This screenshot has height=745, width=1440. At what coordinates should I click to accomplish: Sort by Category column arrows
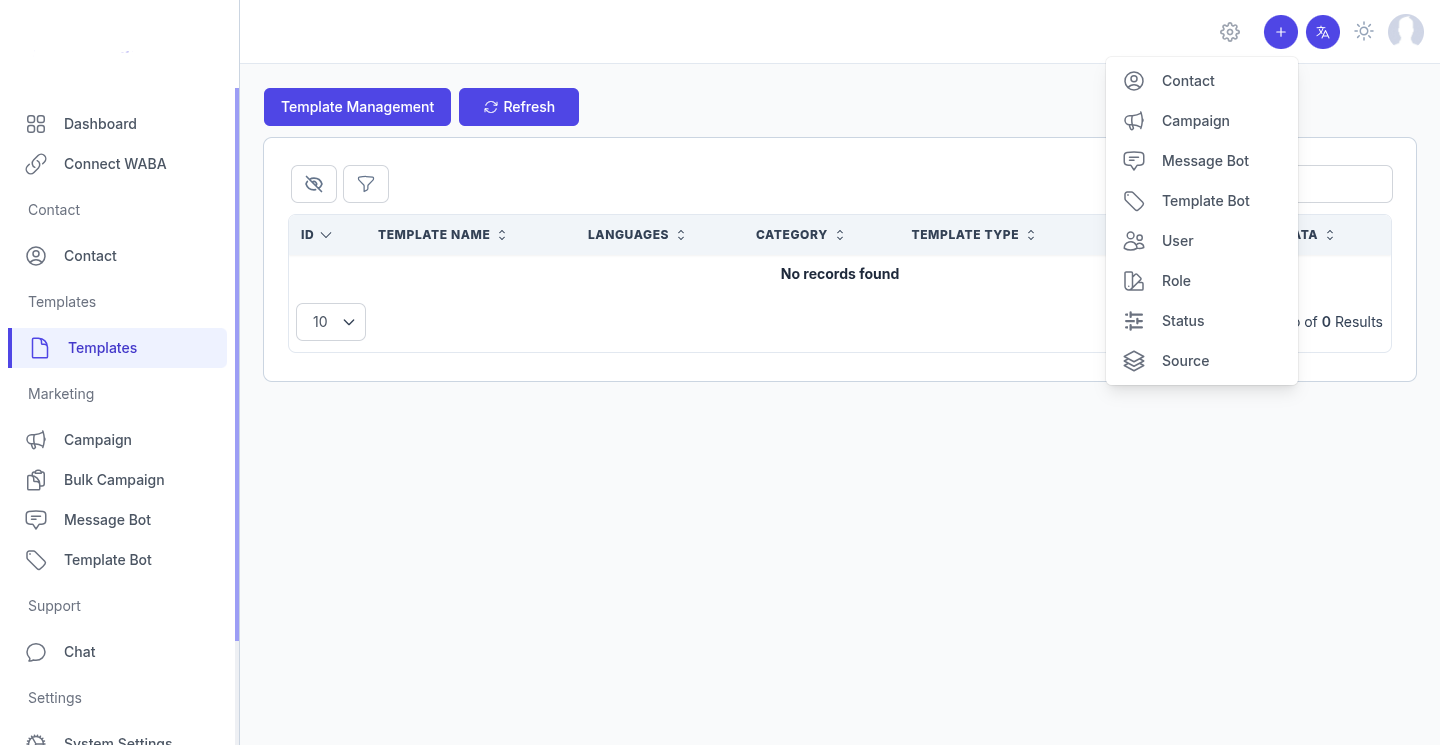pyautogui.click(x=840, y=235)
